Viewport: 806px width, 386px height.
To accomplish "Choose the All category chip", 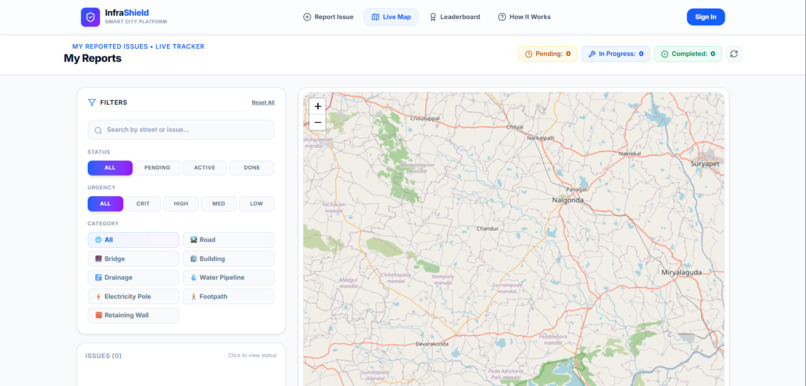I will click(134, 240).
